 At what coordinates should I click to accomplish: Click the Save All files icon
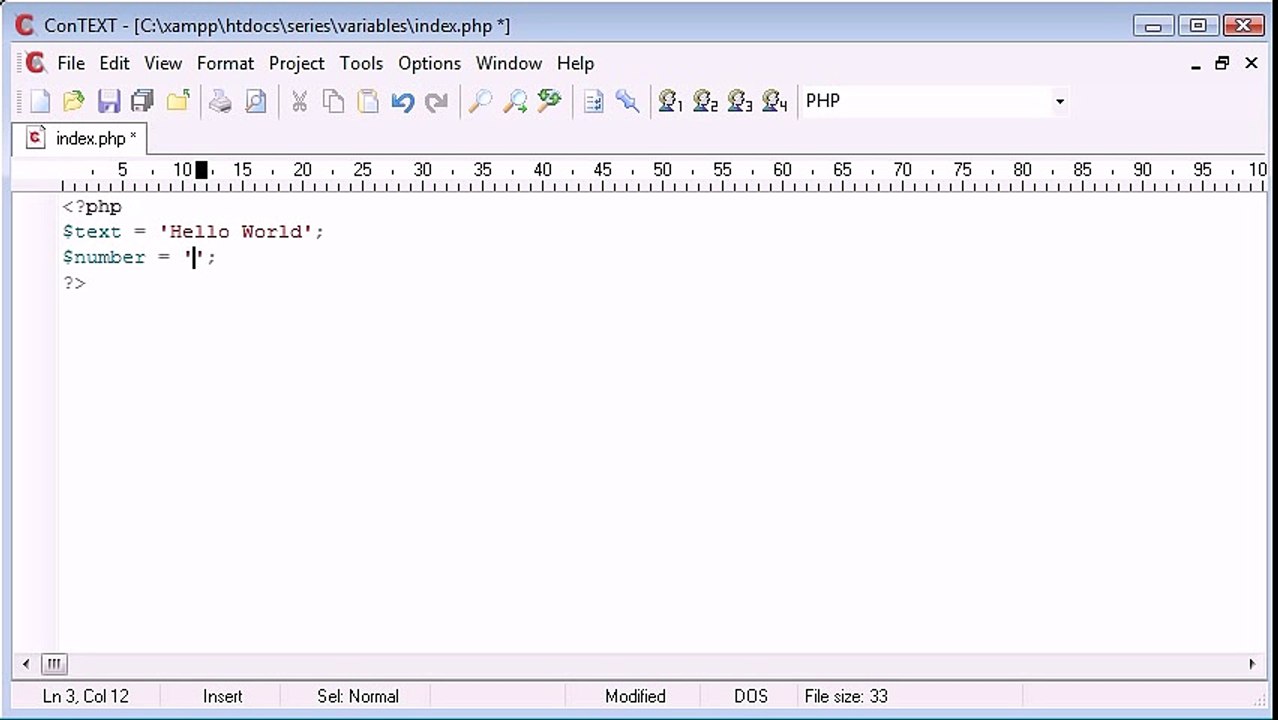[143, 101]
